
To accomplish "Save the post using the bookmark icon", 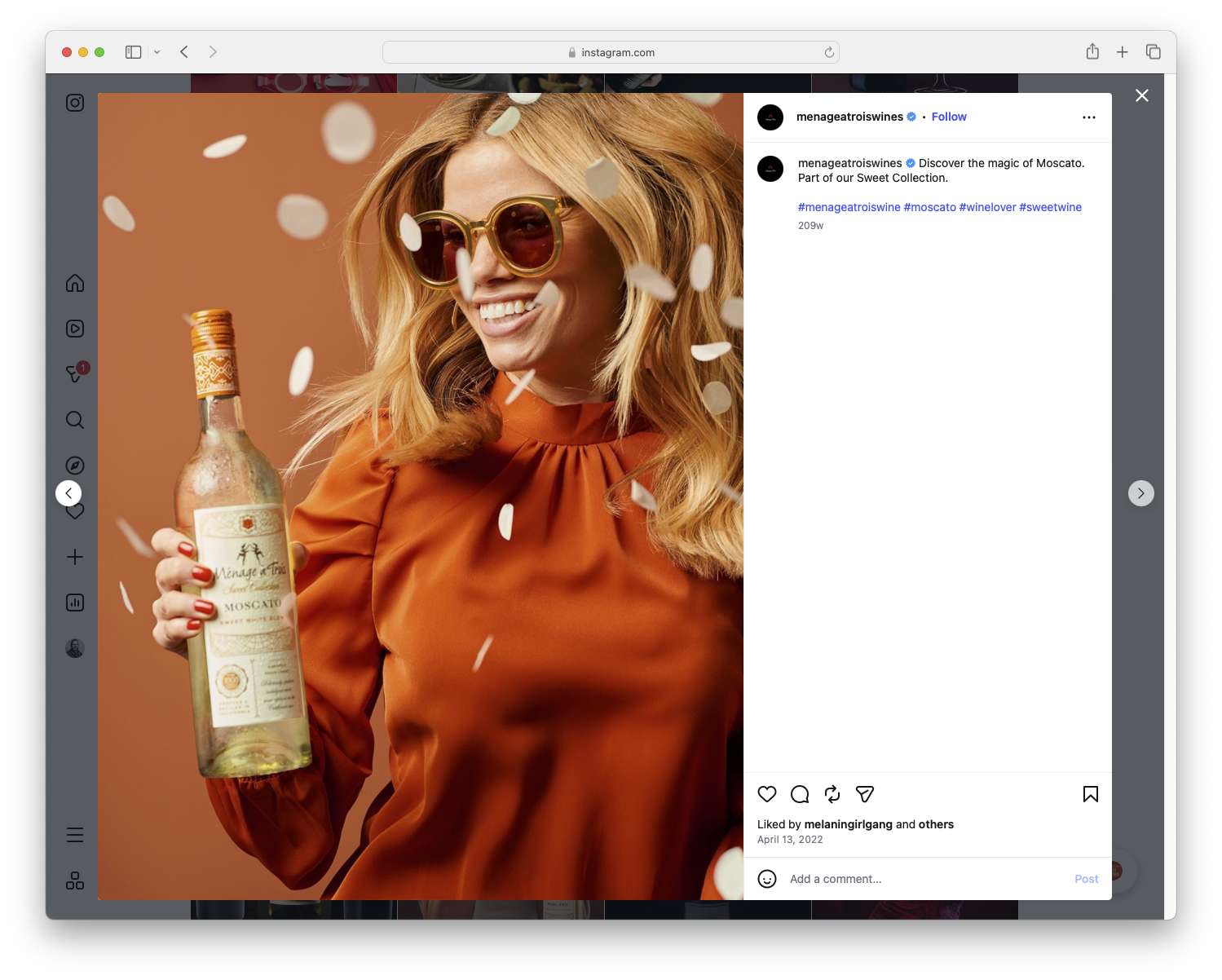I will tap(1090, 794).
